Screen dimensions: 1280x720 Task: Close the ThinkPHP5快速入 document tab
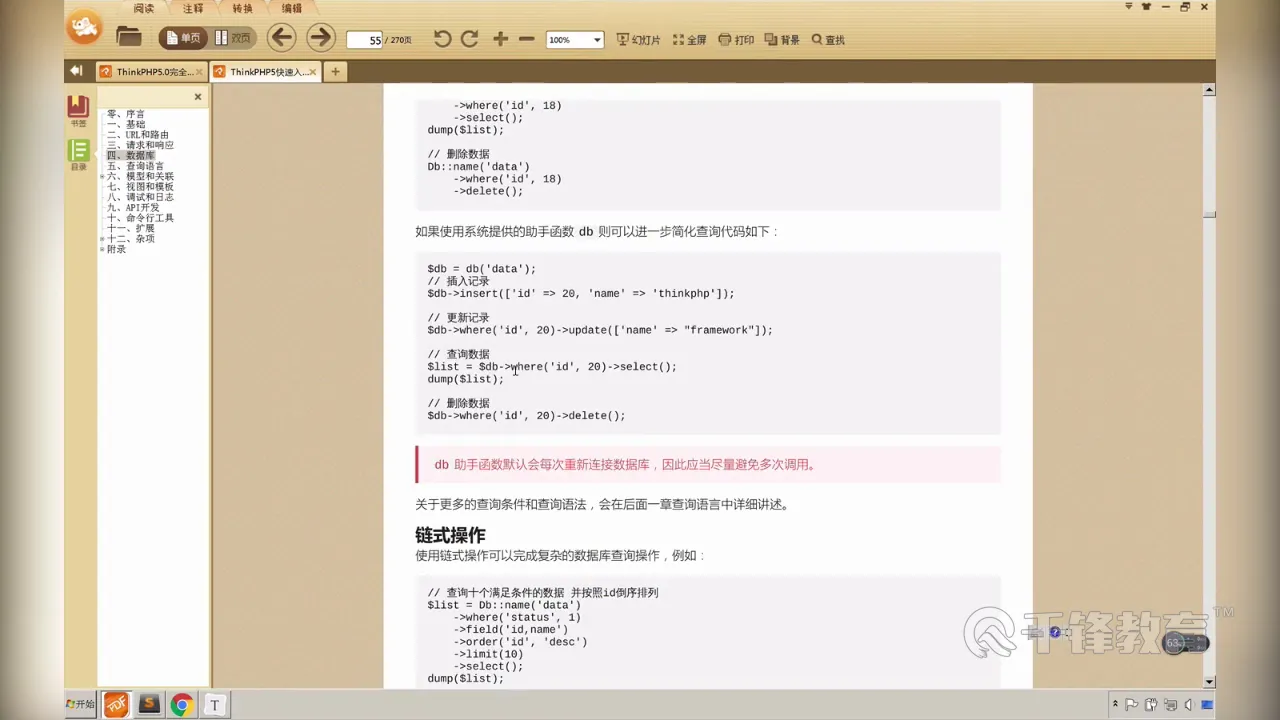coord(313,72)
